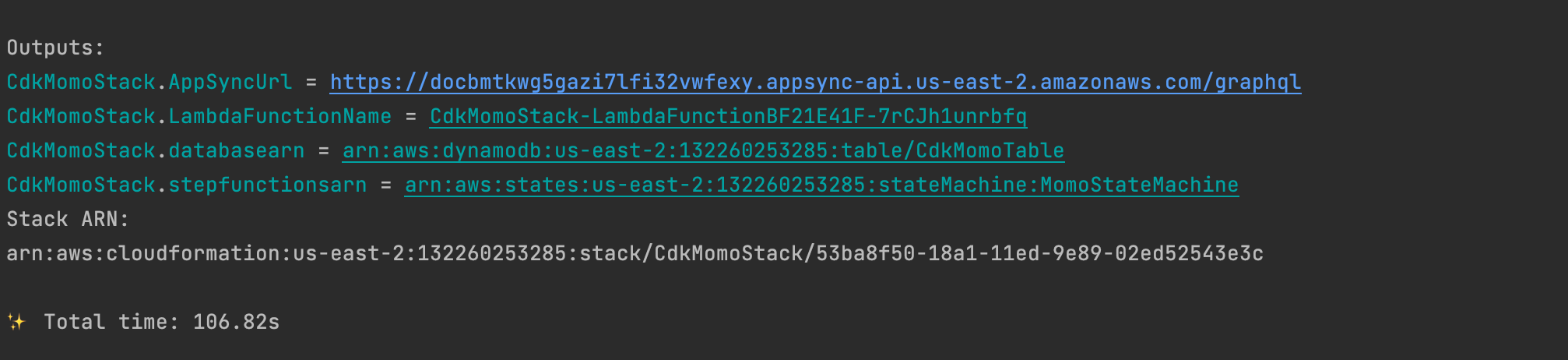Select the CdkMomoStack.databasearn output key

coord(156,151)
